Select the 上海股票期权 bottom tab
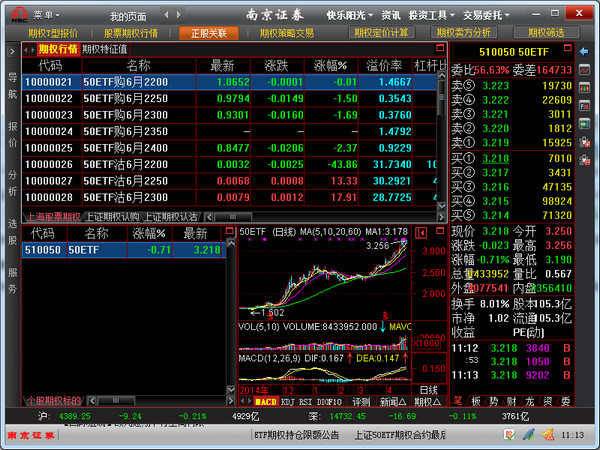The width and height of the screenshot is (600, 450). pos(54,217)
